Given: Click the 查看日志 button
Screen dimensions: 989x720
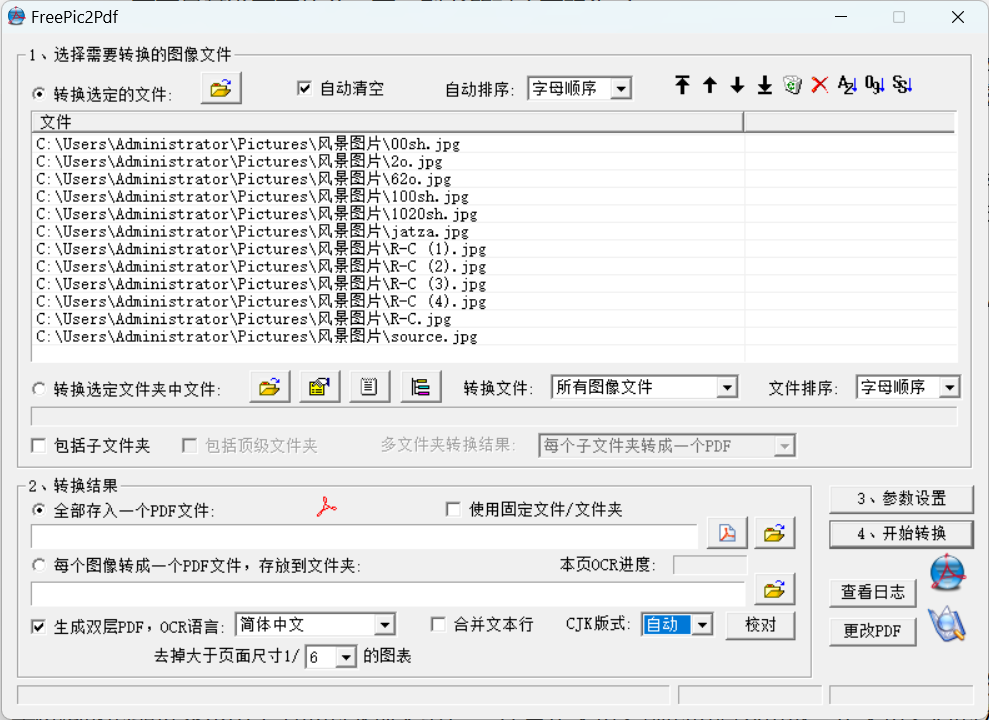Looking at the screenshot, I should [x=872, y=592].
